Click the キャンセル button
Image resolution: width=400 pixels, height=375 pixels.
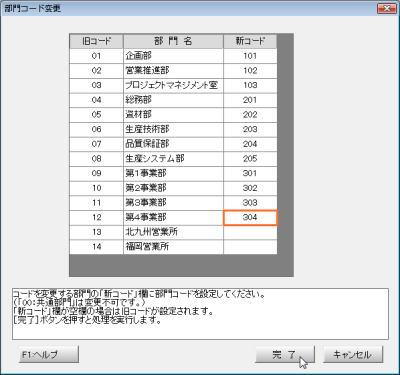[353, 354]
